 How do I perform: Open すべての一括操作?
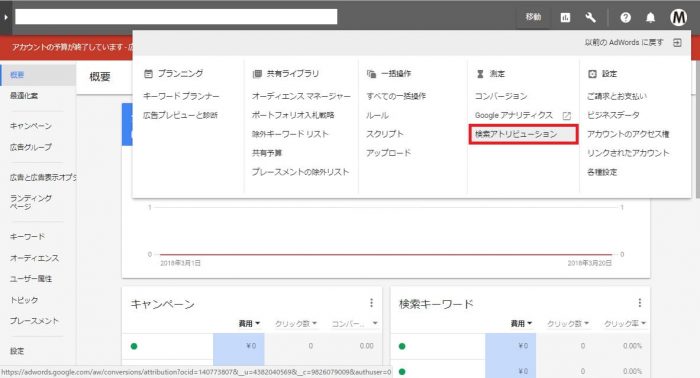396,96
